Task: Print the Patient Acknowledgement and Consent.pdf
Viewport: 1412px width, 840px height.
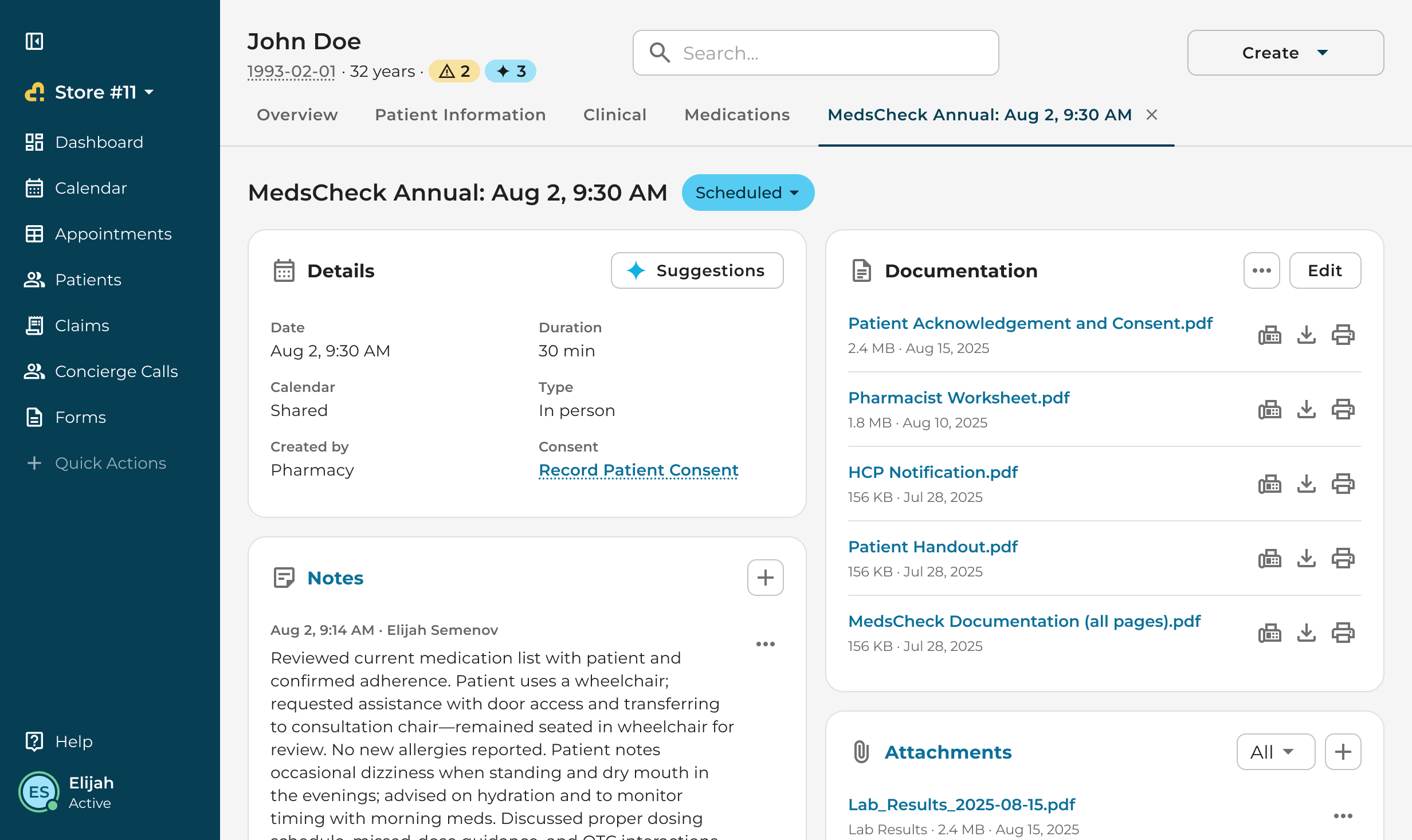Action: pyautogui.click(x=1343, y=335)
